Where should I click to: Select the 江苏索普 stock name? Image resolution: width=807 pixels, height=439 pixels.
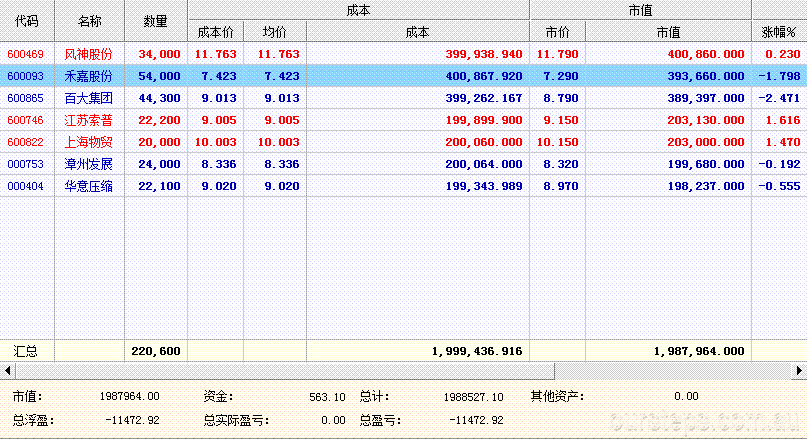pos(89,120)
